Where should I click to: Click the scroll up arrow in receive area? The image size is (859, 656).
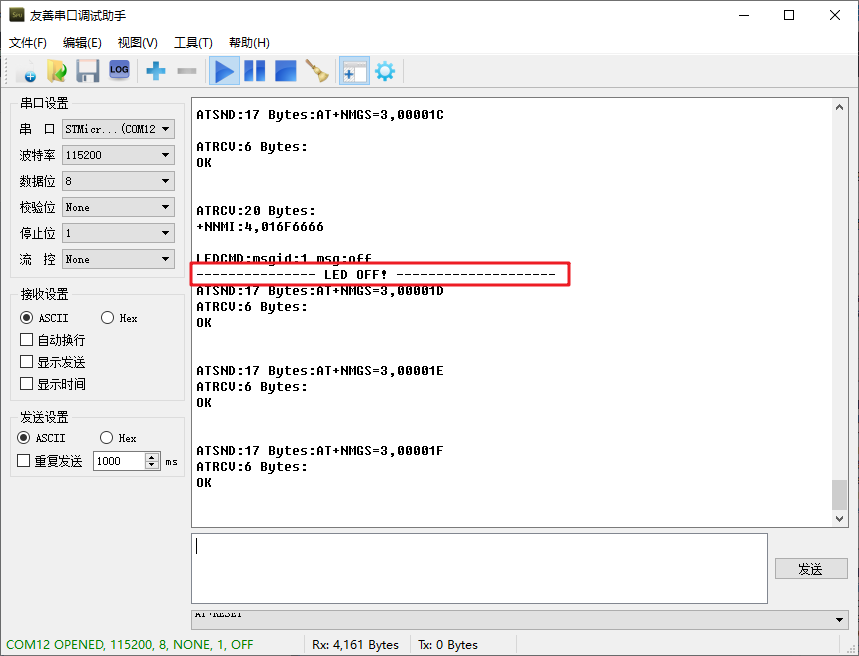tap(839, 107)
